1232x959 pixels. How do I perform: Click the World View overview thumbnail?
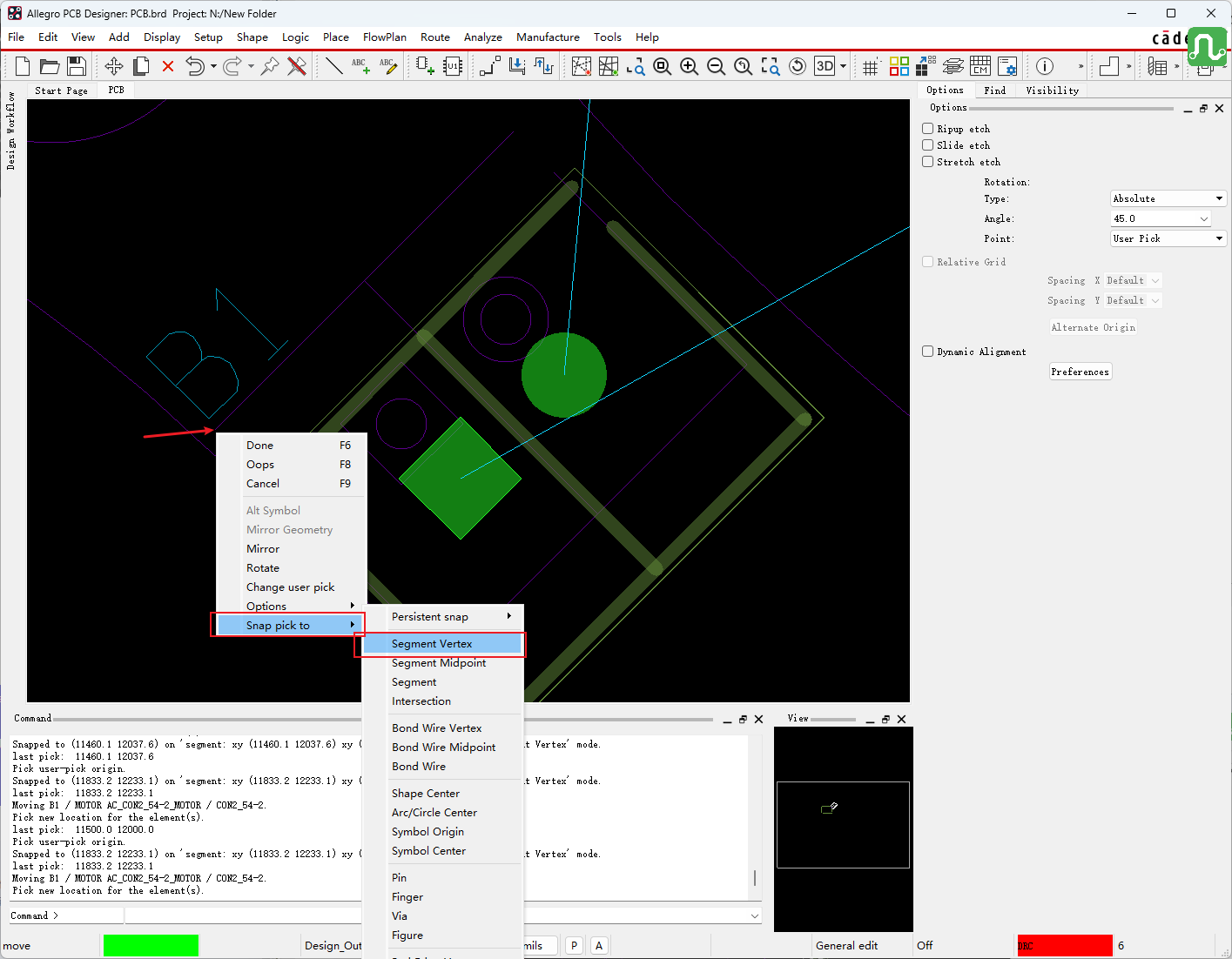click(x=843, y=828)
